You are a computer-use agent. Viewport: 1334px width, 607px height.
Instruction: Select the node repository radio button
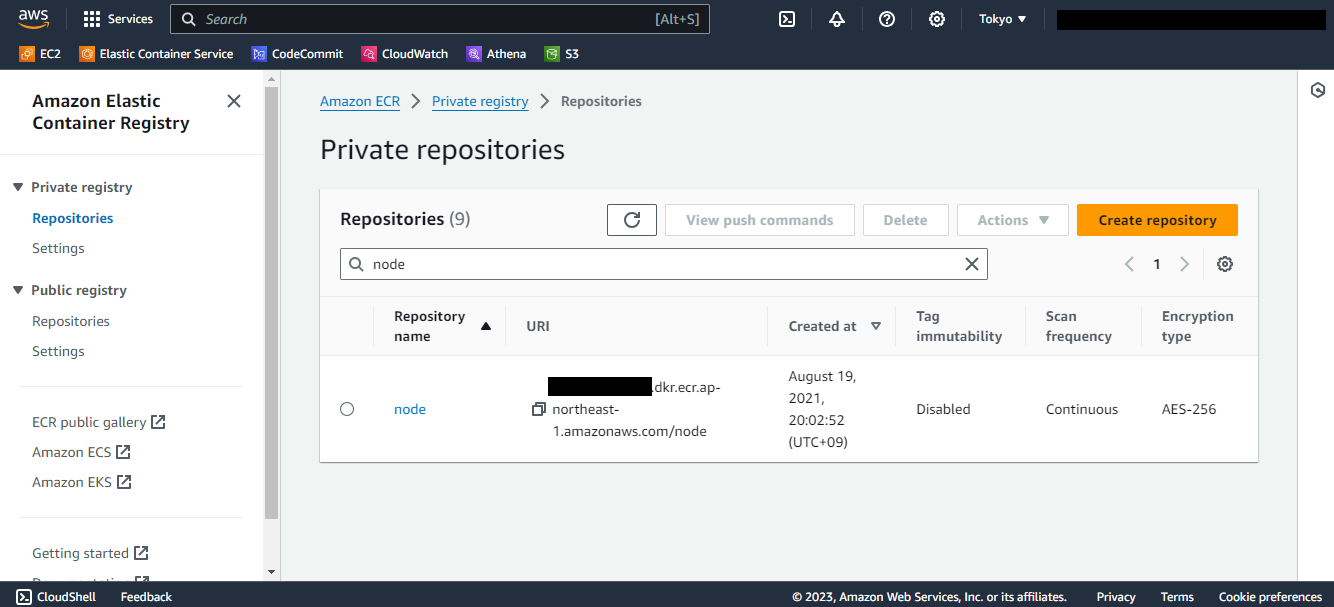coord(347,409)
